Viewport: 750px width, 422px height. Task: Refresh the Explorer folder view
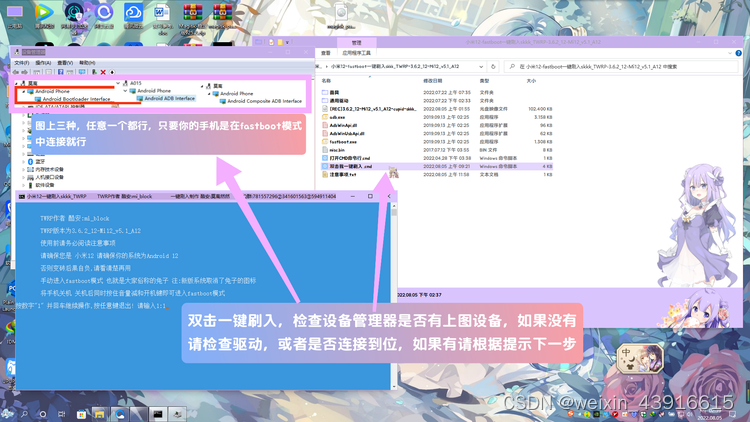[x=493, y=67]
